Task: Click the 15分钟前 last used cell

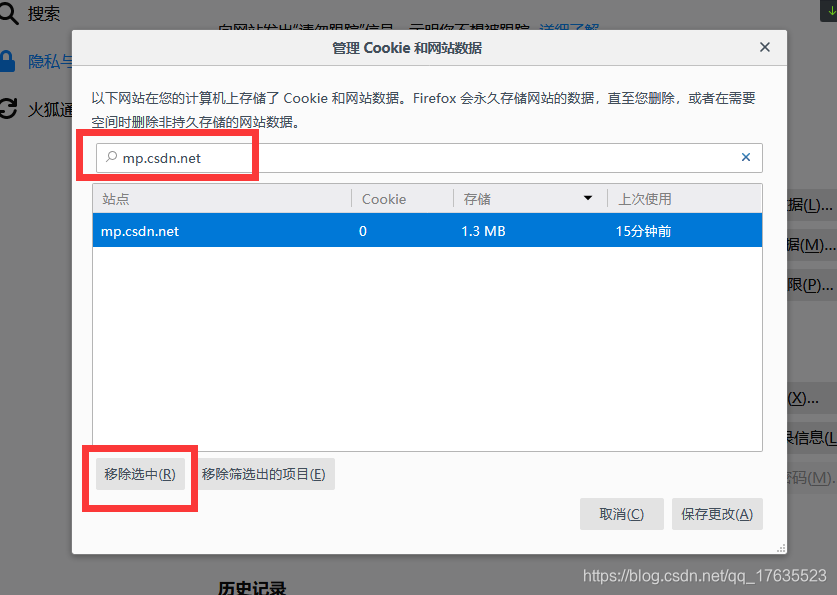Action: [643, 231]
